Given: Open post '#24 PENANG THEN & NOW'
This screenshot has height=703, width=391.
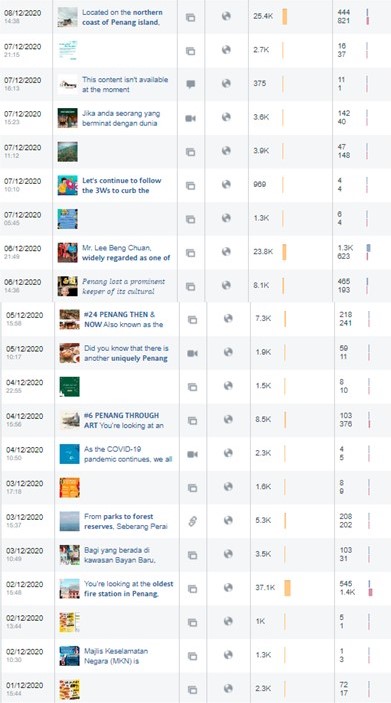Looking at the screenshot, I should tap(123, 319).
